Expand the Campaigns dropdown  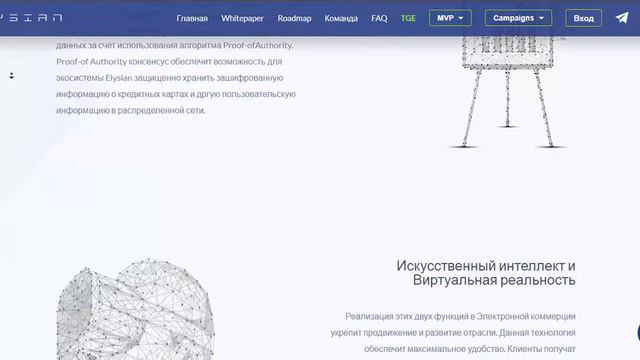pos(518,18)
